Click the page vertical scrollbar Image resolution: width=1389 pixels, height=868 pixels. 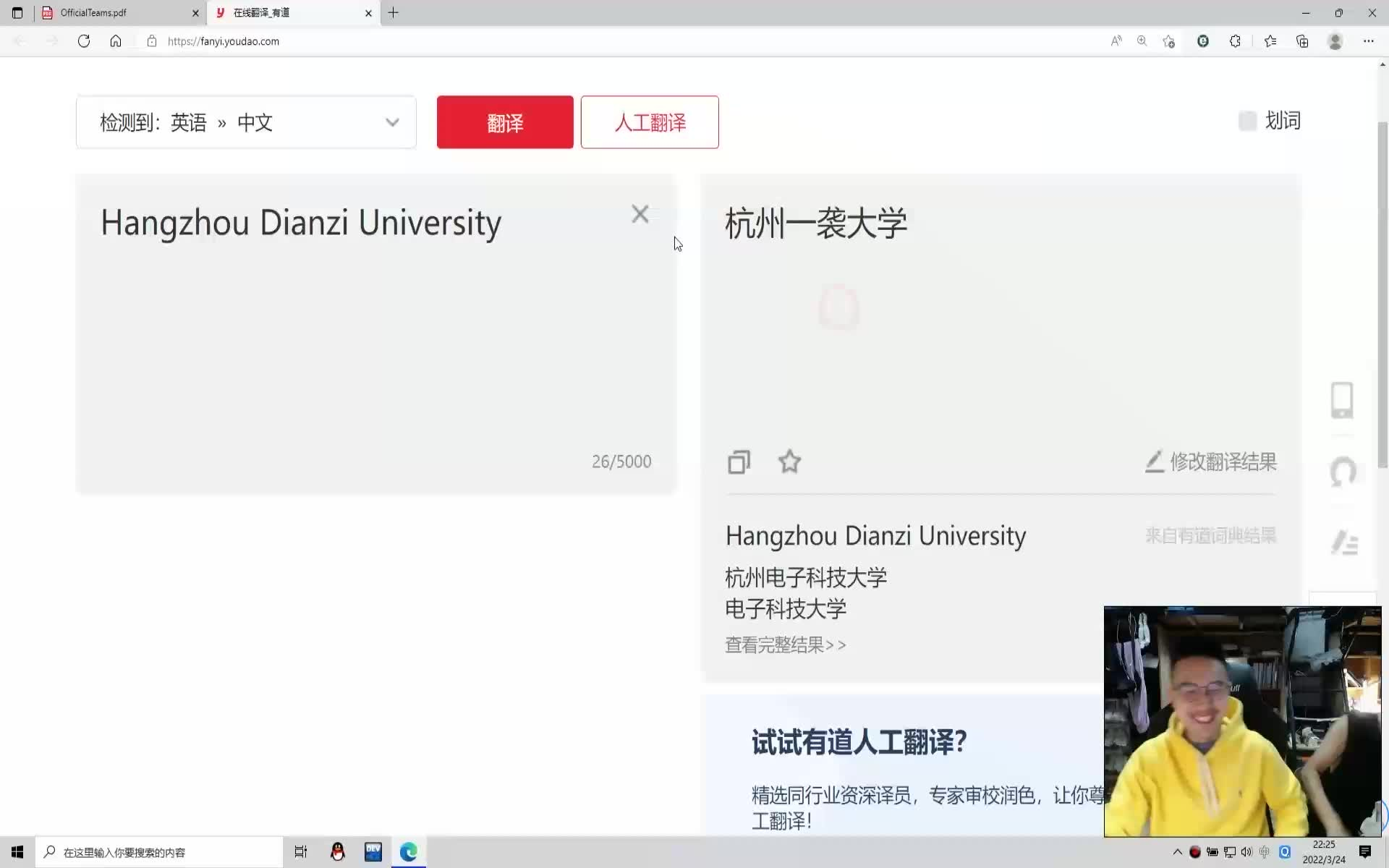1382,289
